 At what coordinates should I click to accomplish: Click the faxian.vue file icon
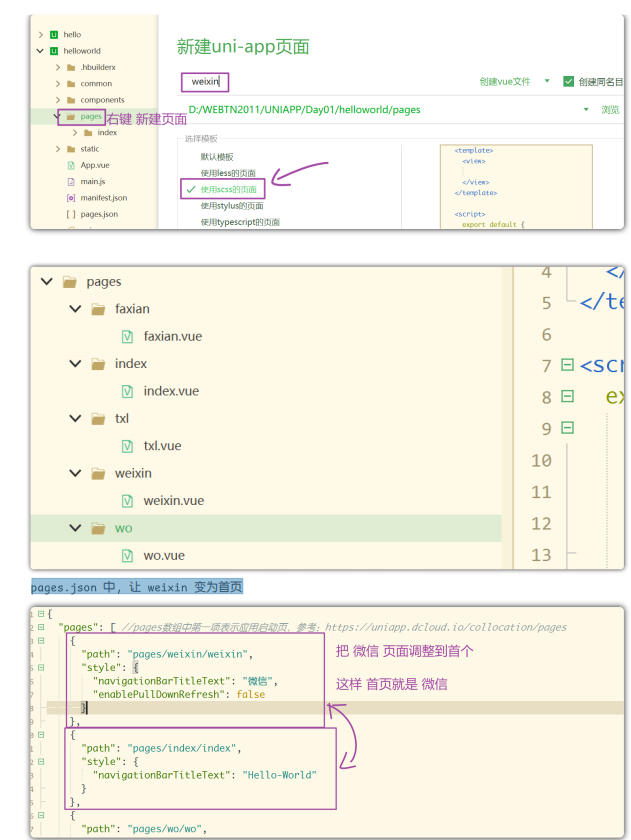[127, 336]
